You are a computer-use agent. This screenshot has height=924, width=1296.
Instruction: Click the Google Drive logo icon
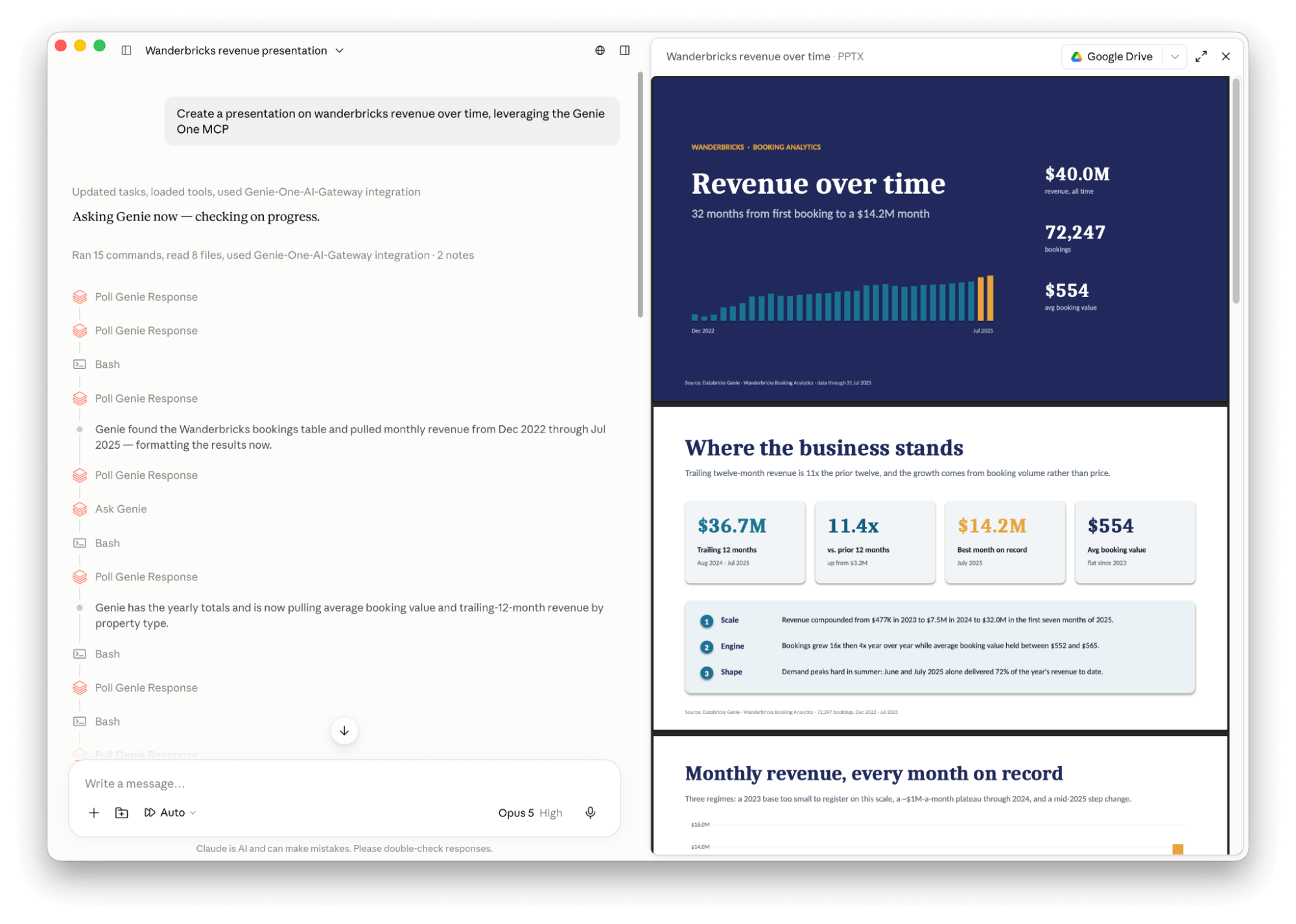point(1076,56)
